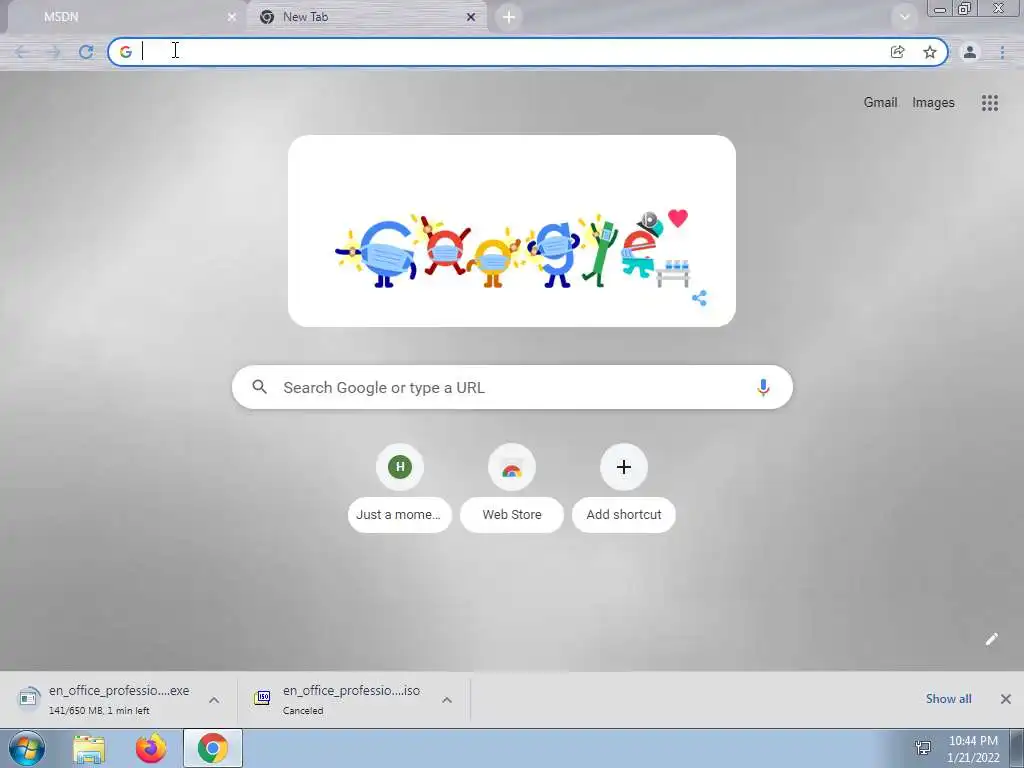Open the Windows Start menu
Image resolution: width=1024 pixels, height=768 pixels.
[x=26, y=748]
